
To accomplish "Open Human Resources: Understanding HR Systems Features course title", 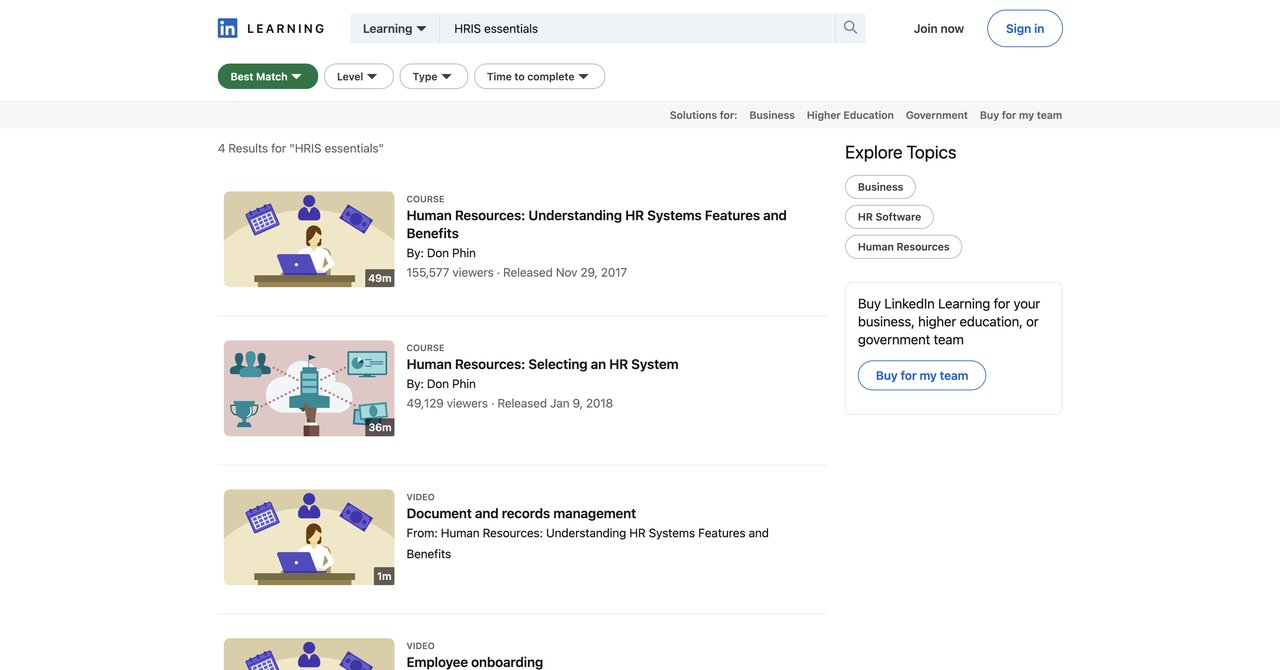I will pyautogui.click(x=596, y=224).
